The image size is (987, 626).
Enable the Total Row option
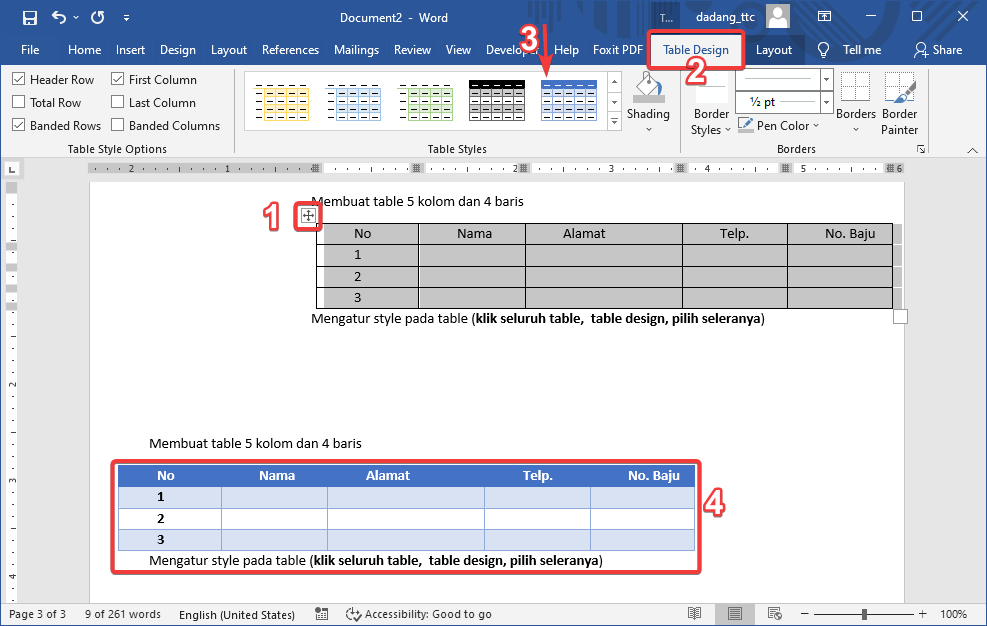tap(18, 101)
